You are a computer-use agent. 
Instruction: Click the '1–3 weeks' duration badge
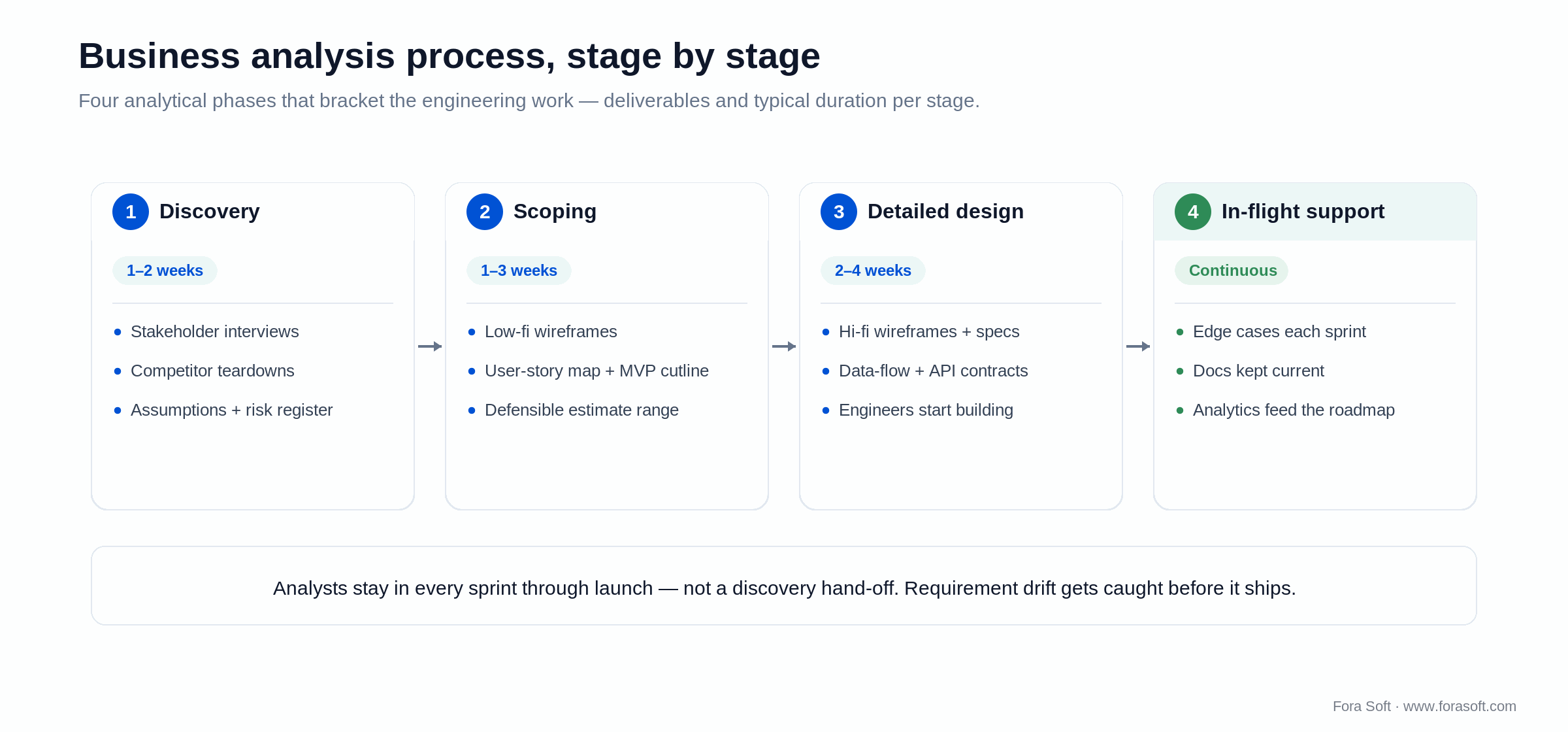pos(519,271)
